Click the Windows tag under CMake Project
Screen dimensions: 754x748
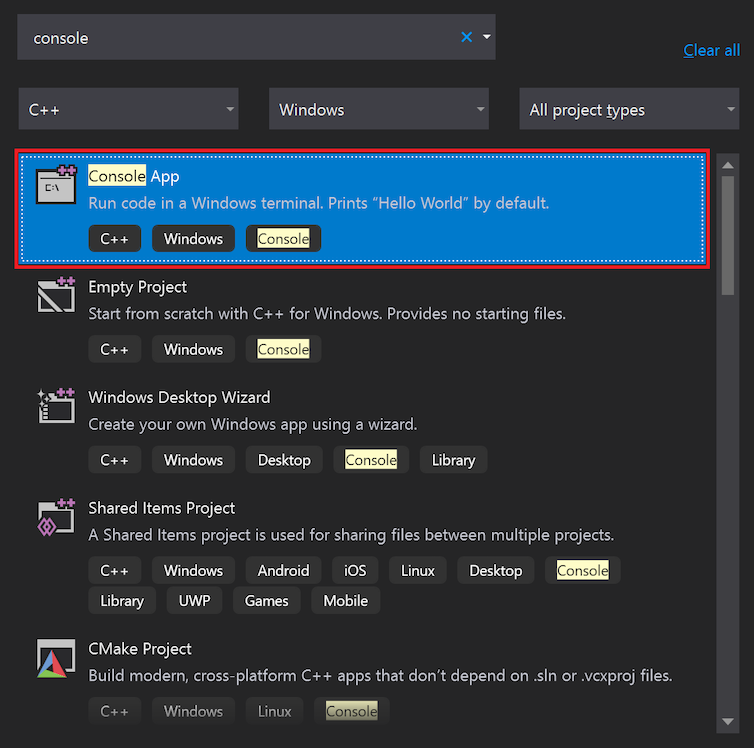click(193, 711)
